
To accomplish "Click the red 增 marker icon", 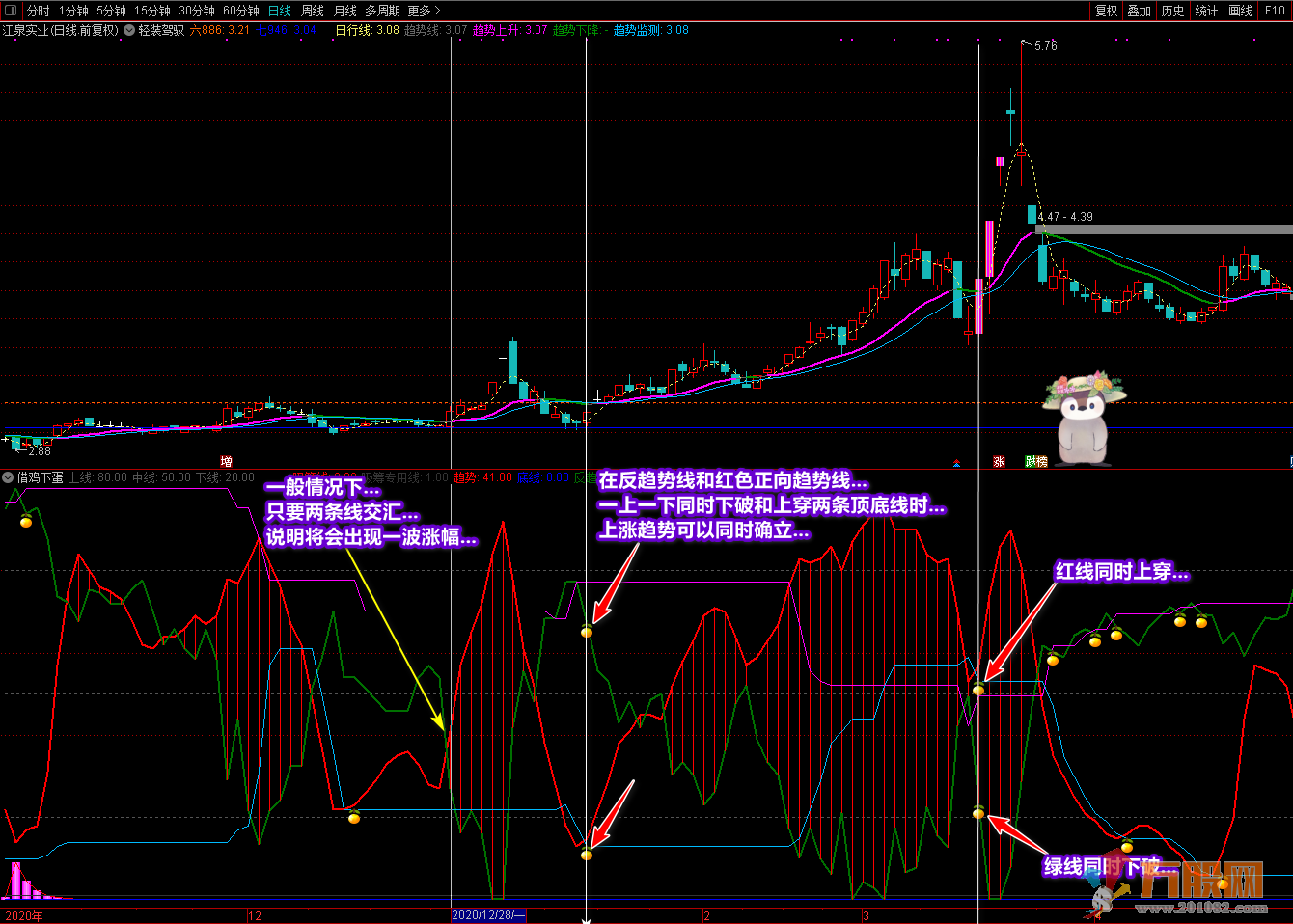I will point(227,462).
